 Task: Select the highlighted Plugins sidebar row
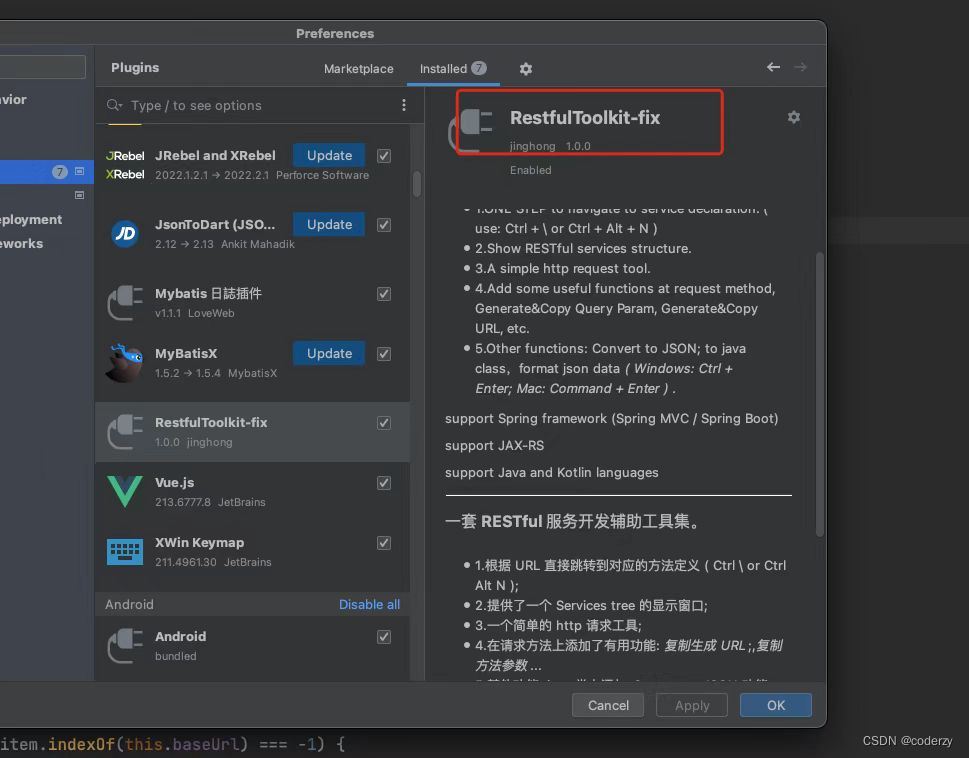click(47, 172)
